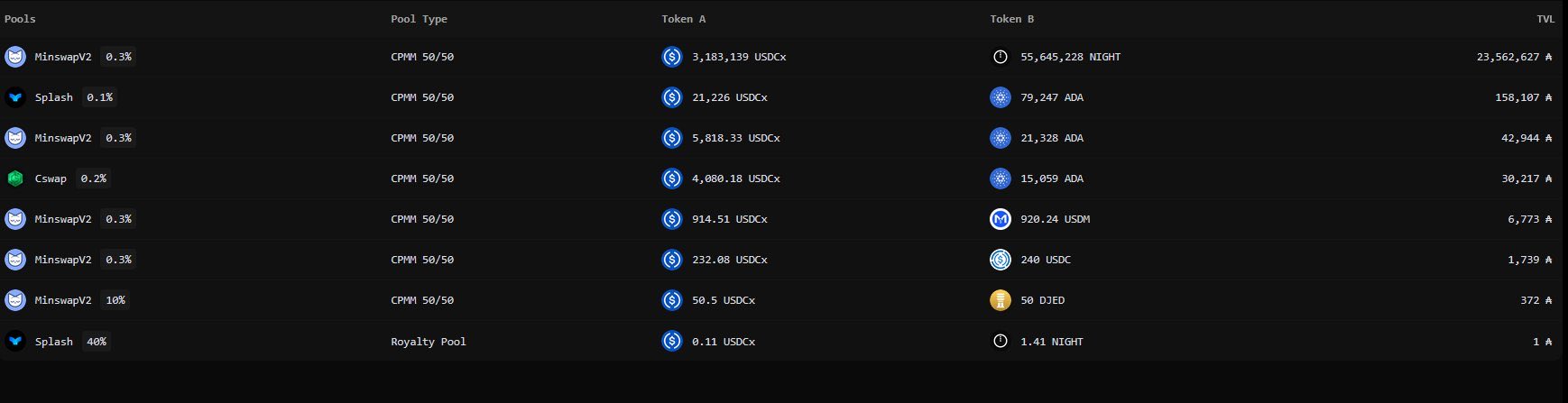Select the 914.51 USDCx amount
Screen dimensions: 1568x403
point(730,219)
